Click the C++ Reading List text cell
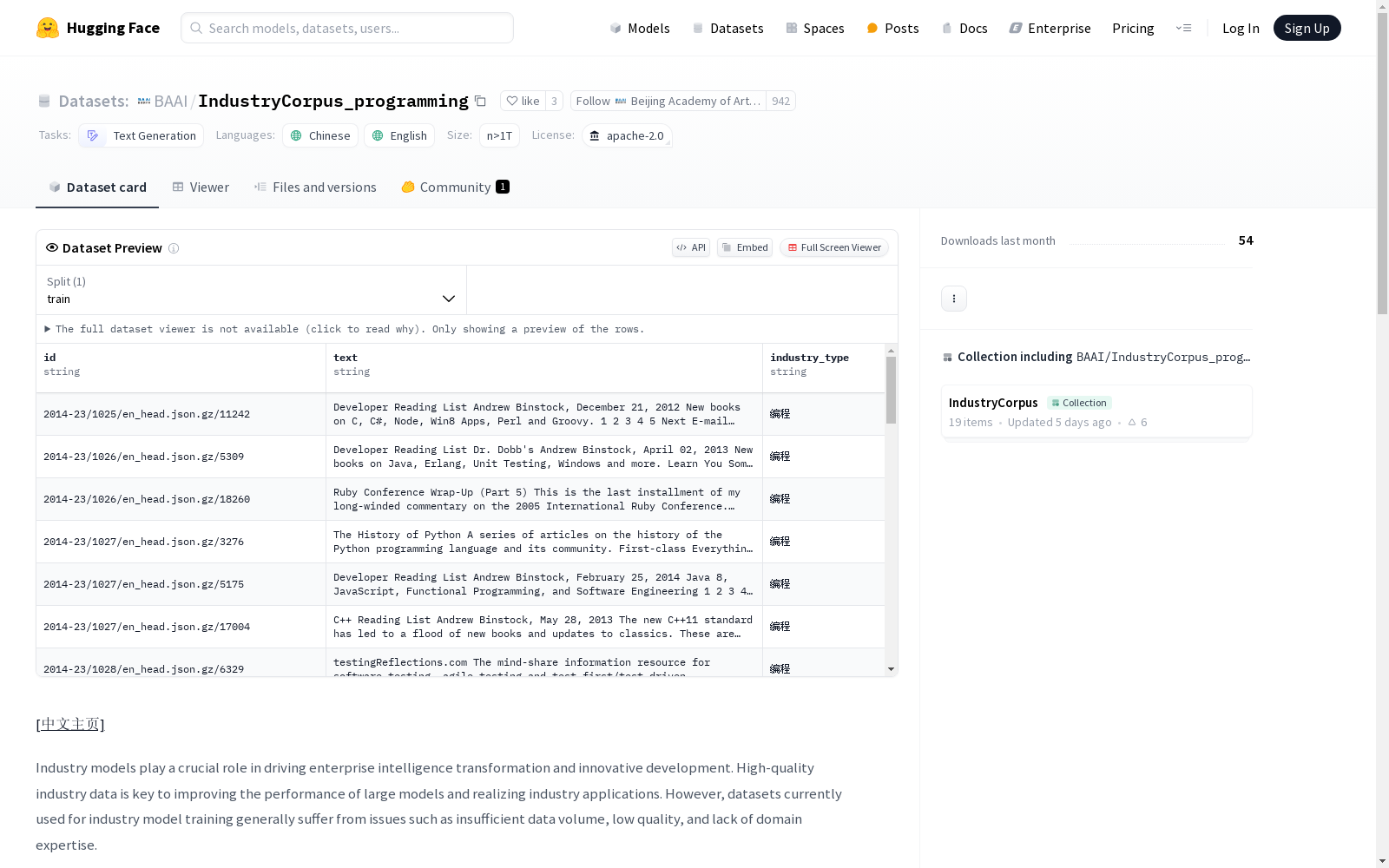 (x=544, y=627)
